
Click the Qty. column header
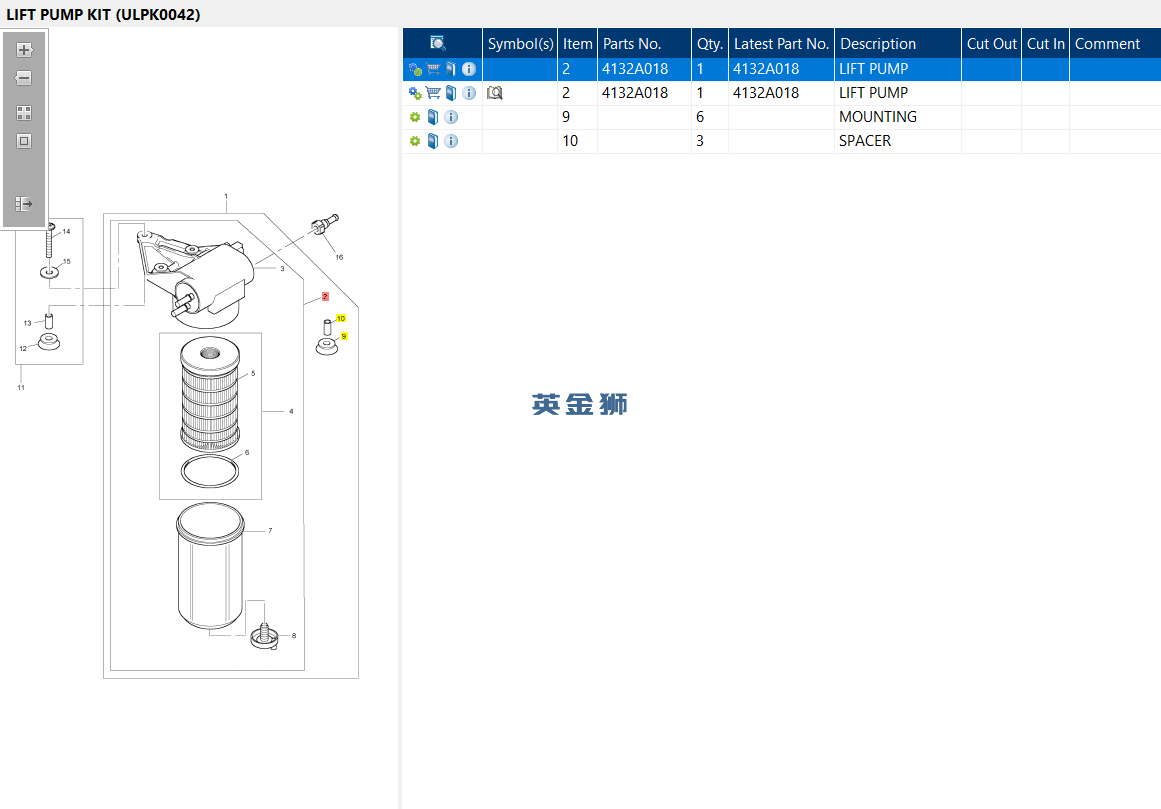pos(709,44)
